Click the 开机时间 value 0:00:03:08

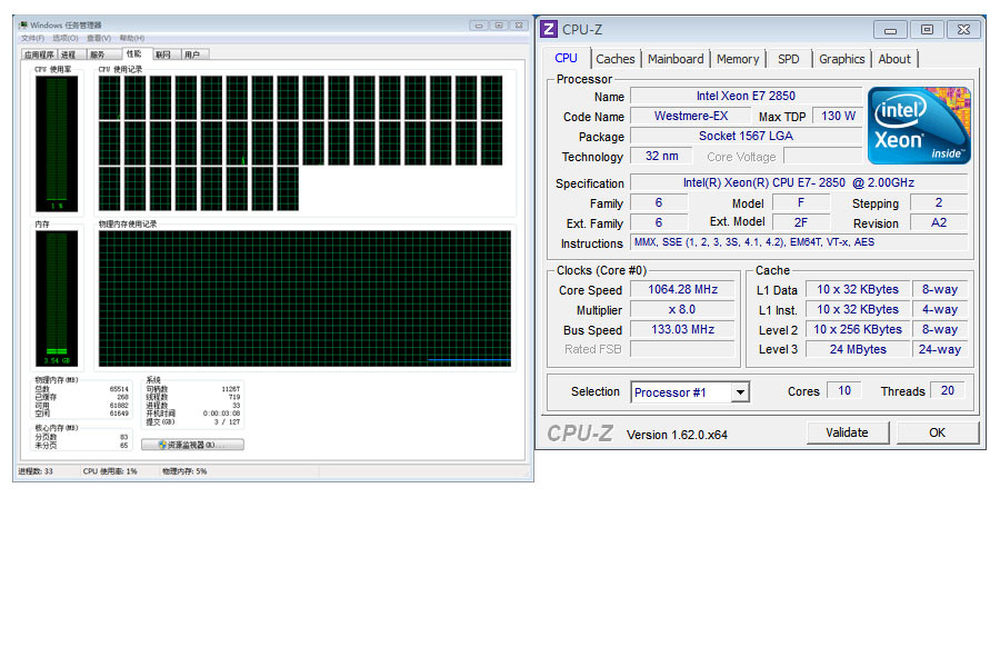pyautogui.click(x=221, y=413)
